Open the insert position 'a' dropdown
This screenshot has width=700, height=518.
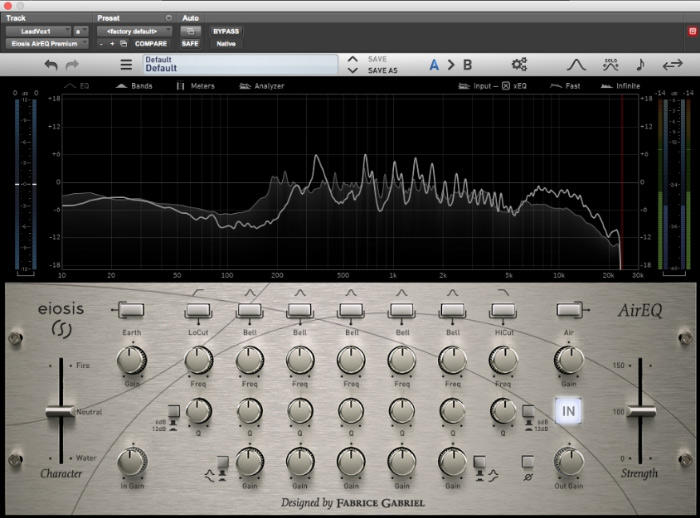[81, 31]
